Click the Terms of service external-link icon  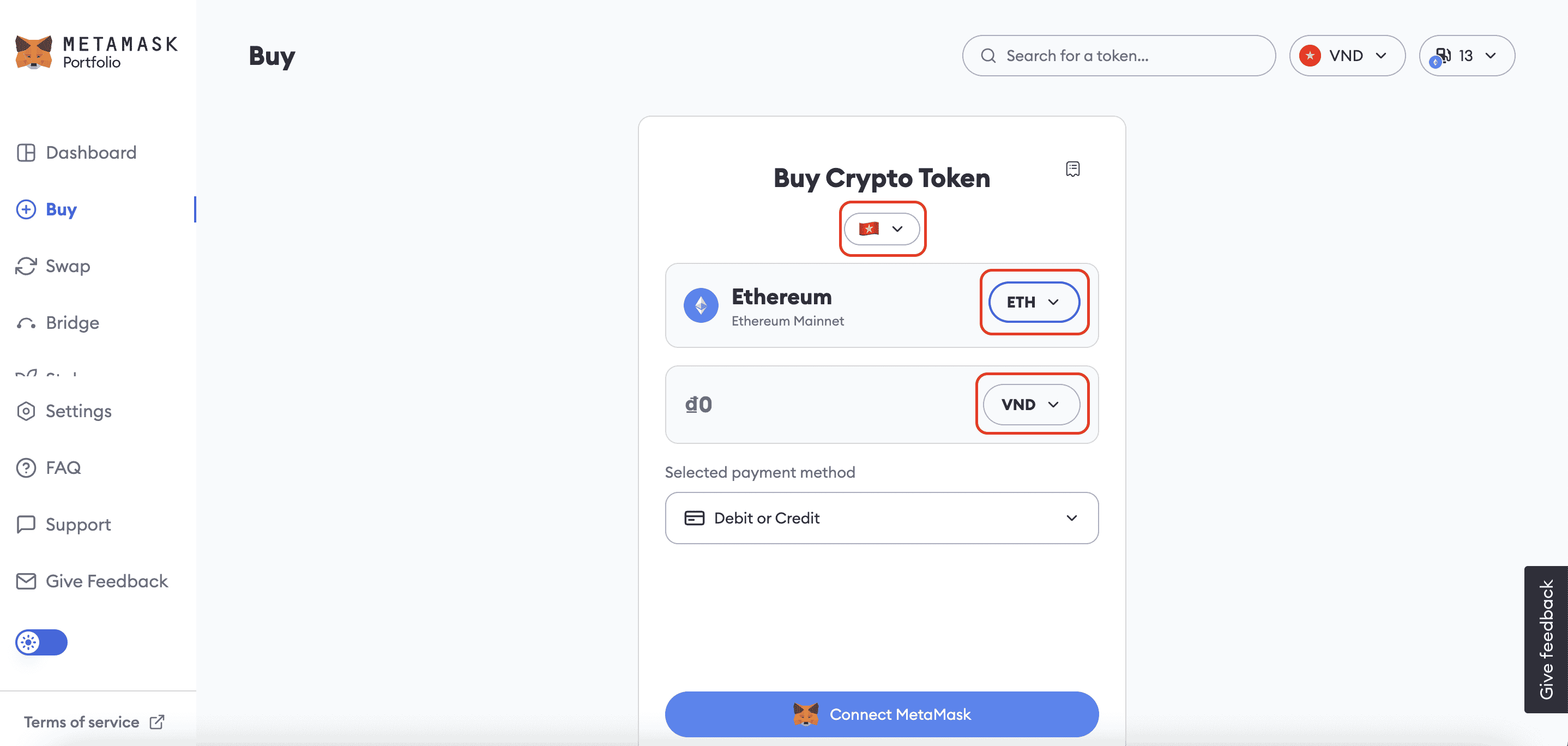pos(157,721)
